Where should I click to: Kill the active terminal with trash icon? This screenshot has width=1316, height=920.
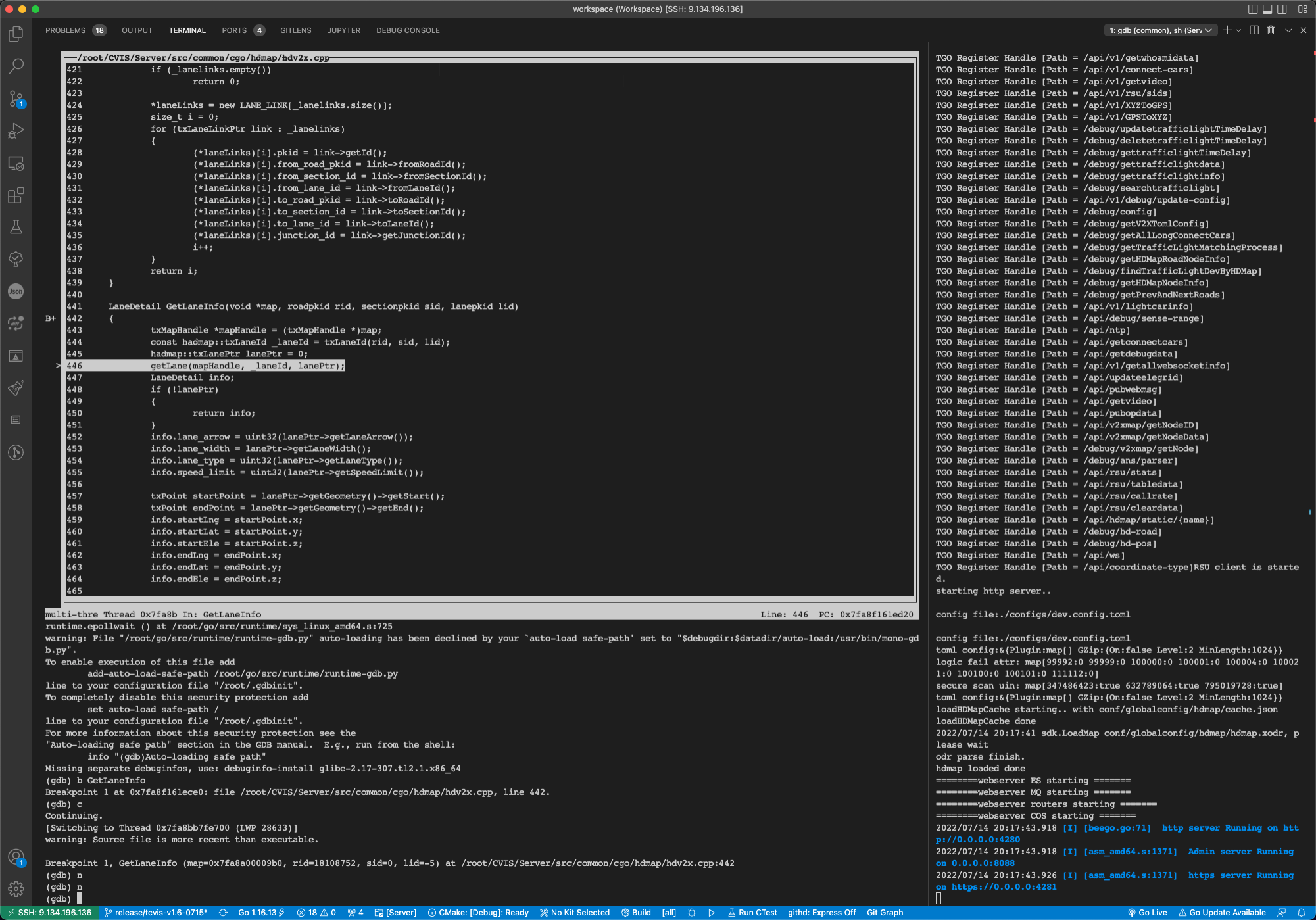pyautogui.click(x=1271, y=30)
